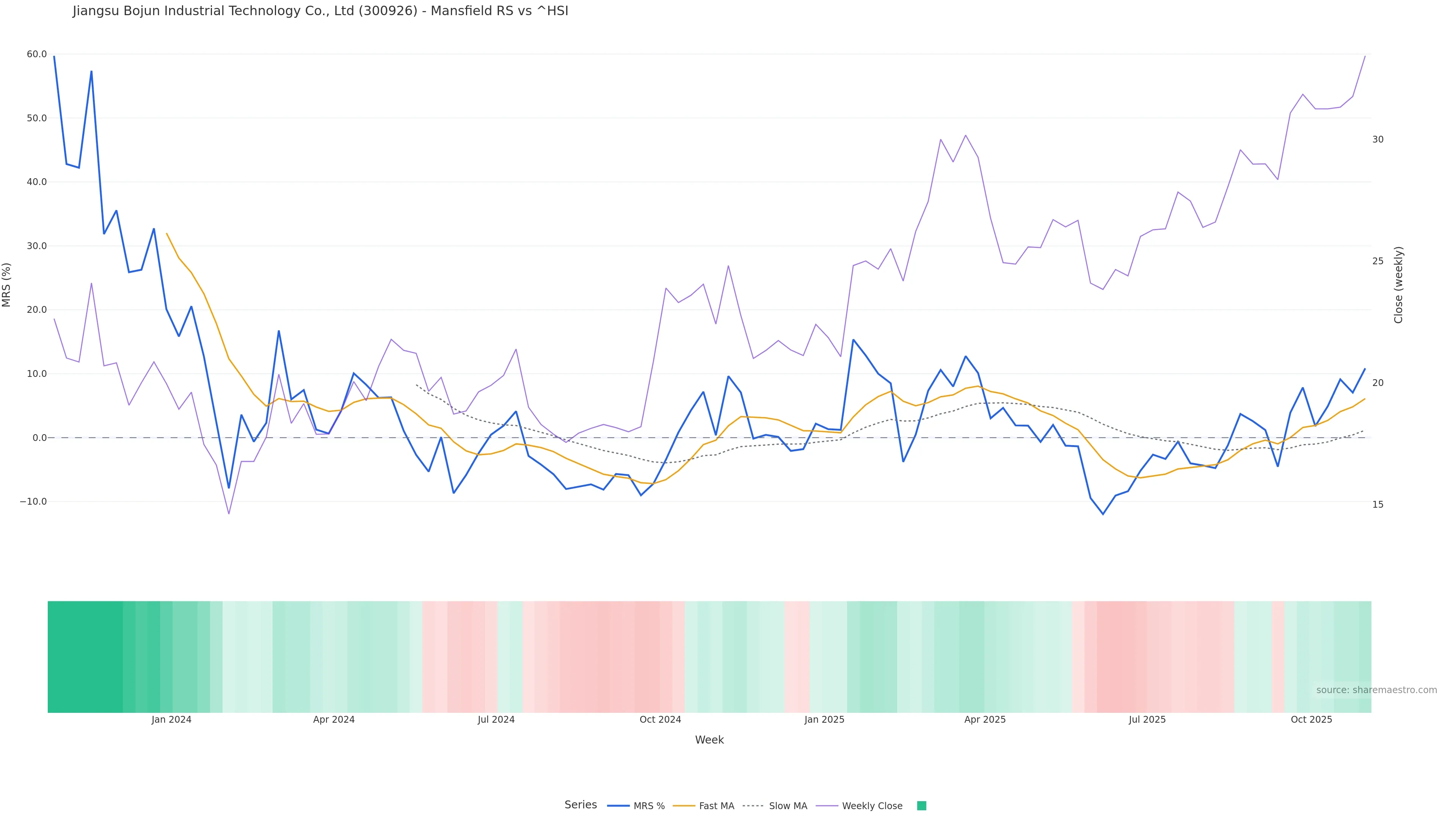Click the blue MRS % line icon

click(618, 806)
